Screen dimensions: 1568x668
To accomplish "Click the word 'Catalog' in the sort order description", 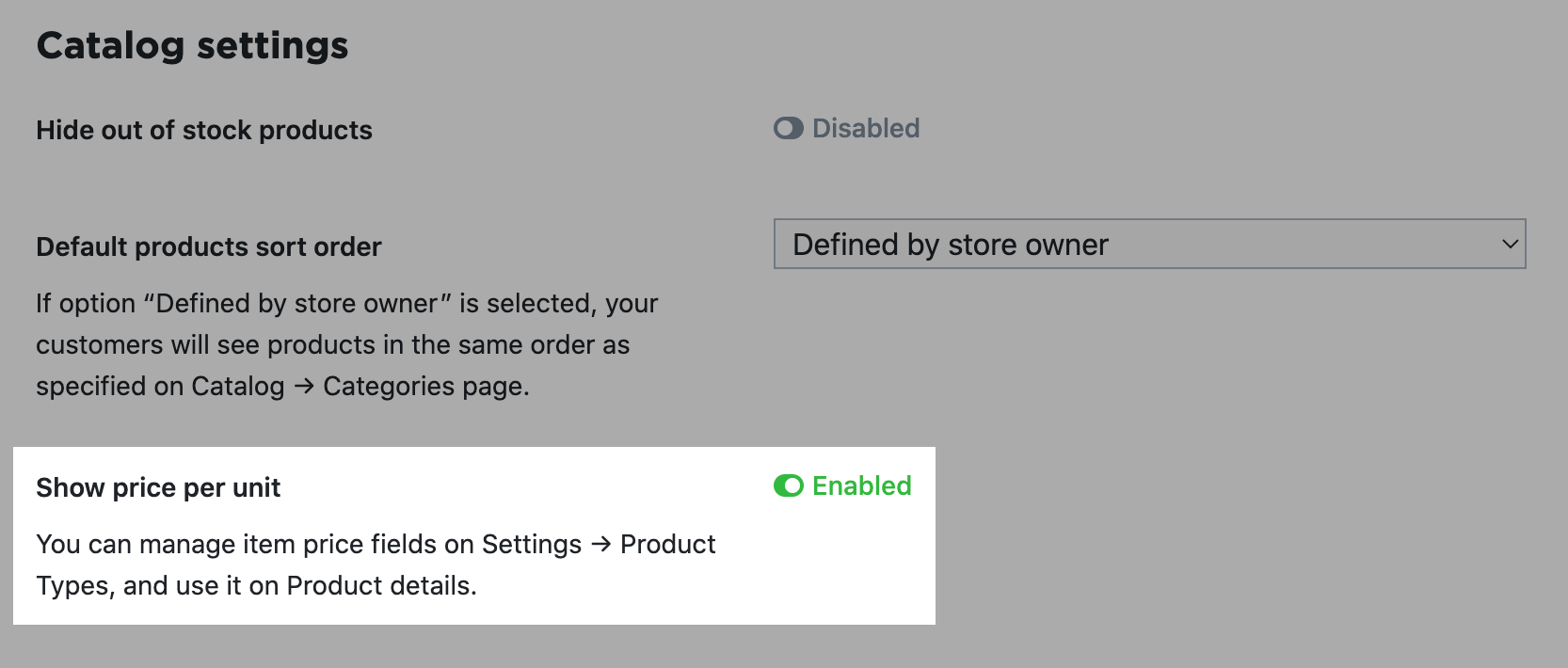I will (x=237, y=387).
